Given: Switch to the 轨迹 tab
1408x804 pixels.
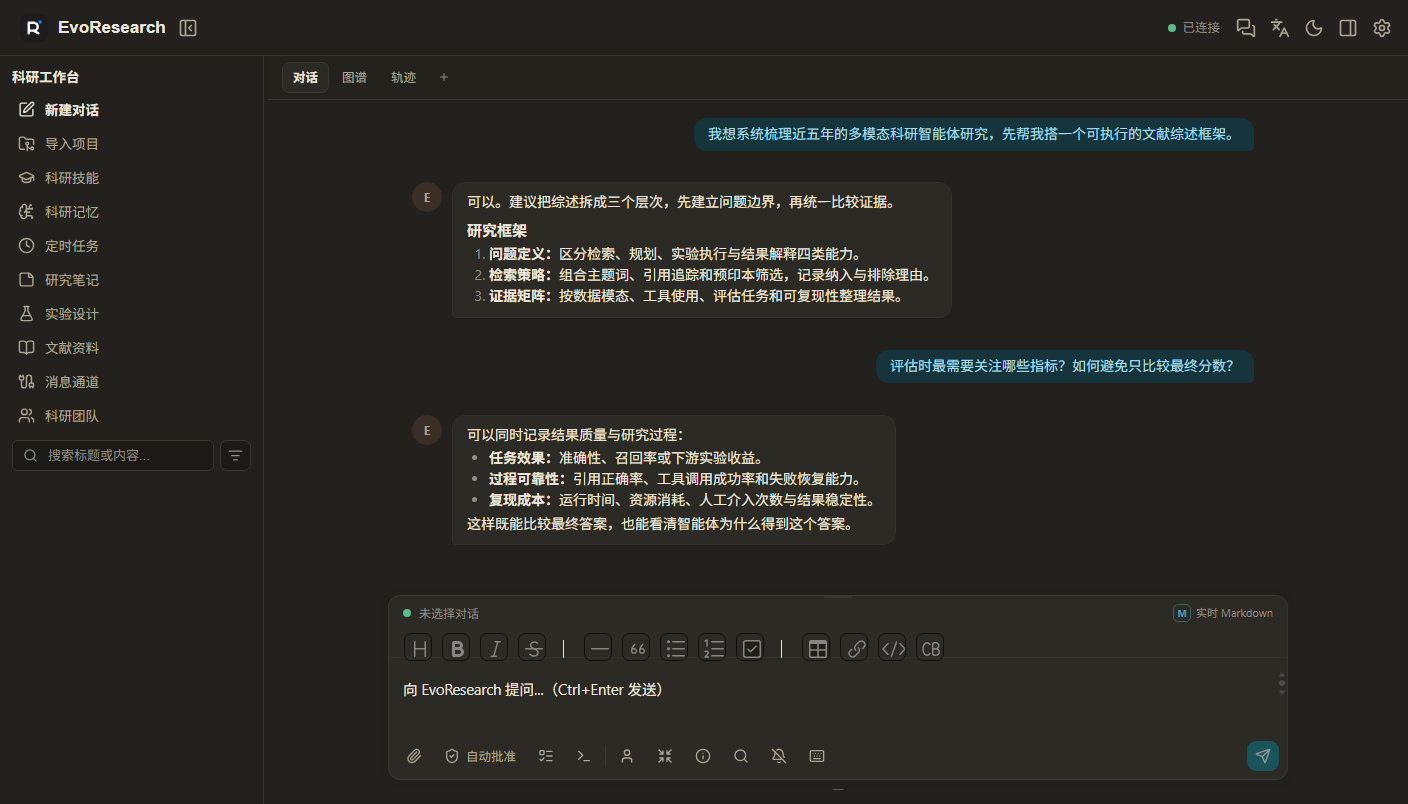Looking at the screenshot, I should [x=403, y=78].
